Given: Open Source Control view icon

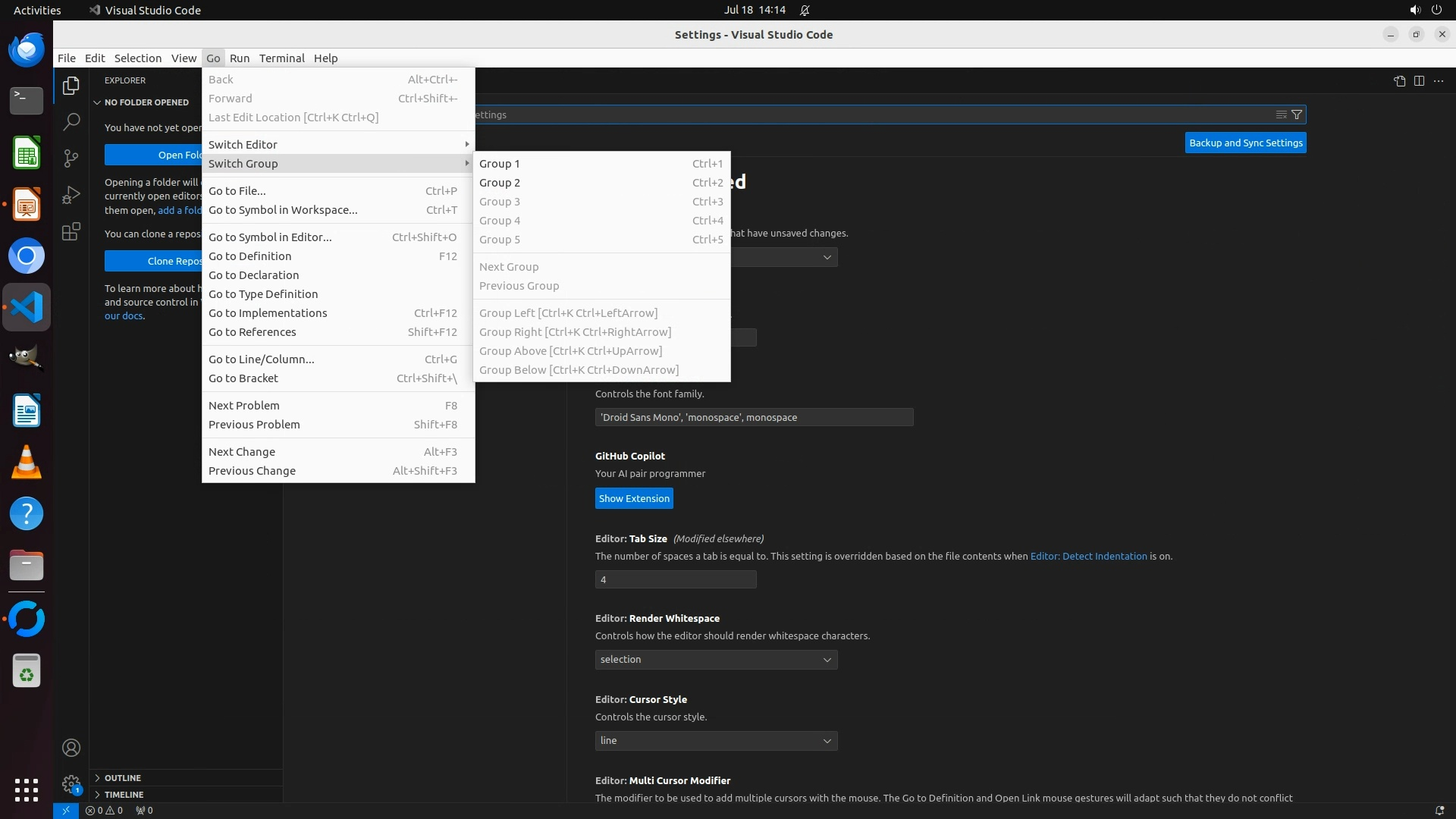Looking at the screenshot, I should click(x=71, y=158).
